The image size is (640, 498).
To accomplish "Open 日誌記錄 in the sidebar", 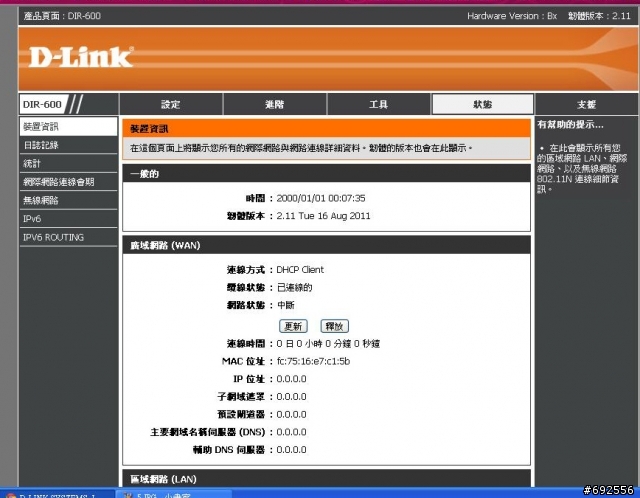I will [x=68, y=145].
